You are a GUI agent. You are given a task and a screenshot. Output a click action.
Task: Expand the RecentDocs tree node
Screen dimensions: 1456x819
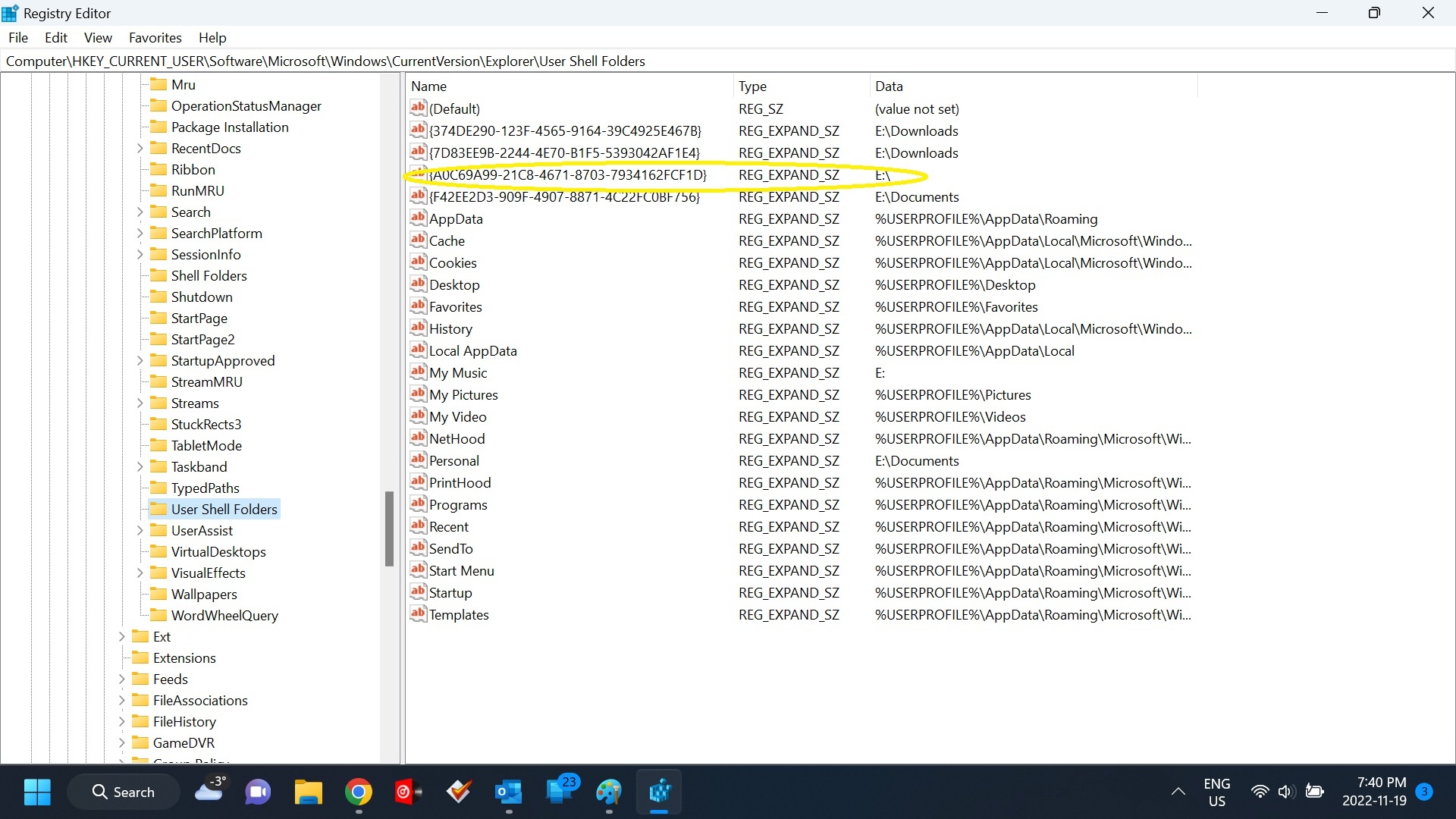click(140, 149)
